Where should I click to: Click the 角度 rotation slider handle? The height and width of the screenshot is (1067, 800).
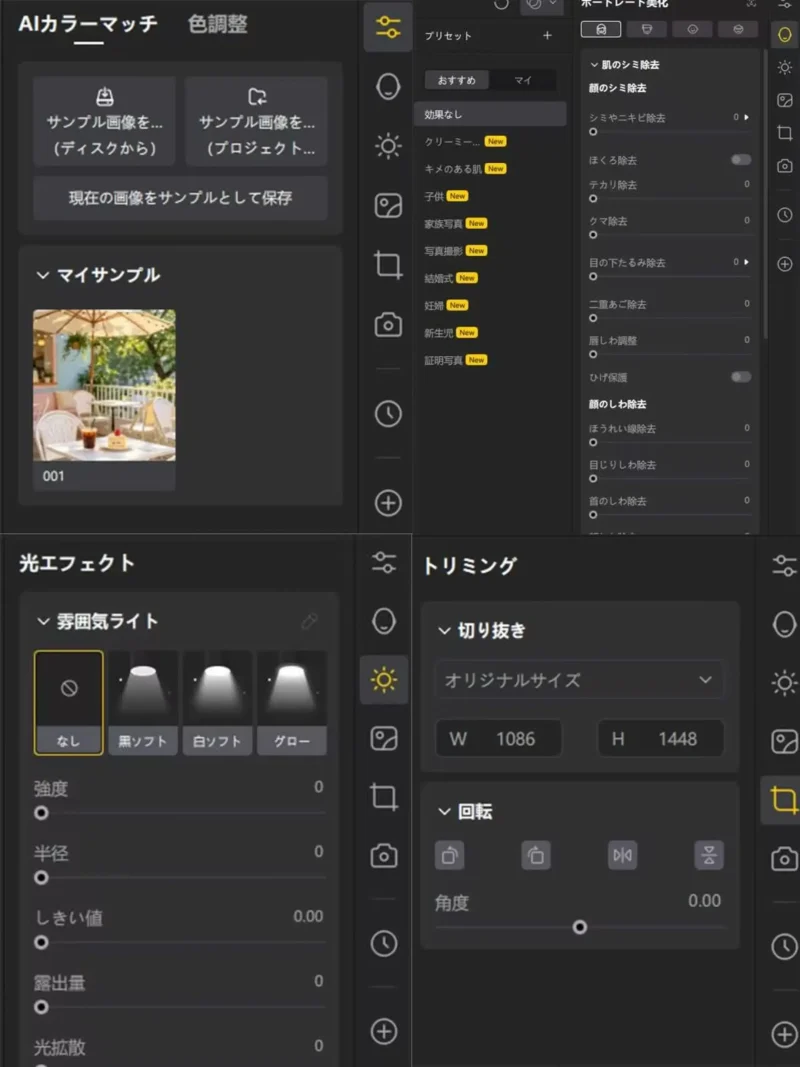point(580,927)
